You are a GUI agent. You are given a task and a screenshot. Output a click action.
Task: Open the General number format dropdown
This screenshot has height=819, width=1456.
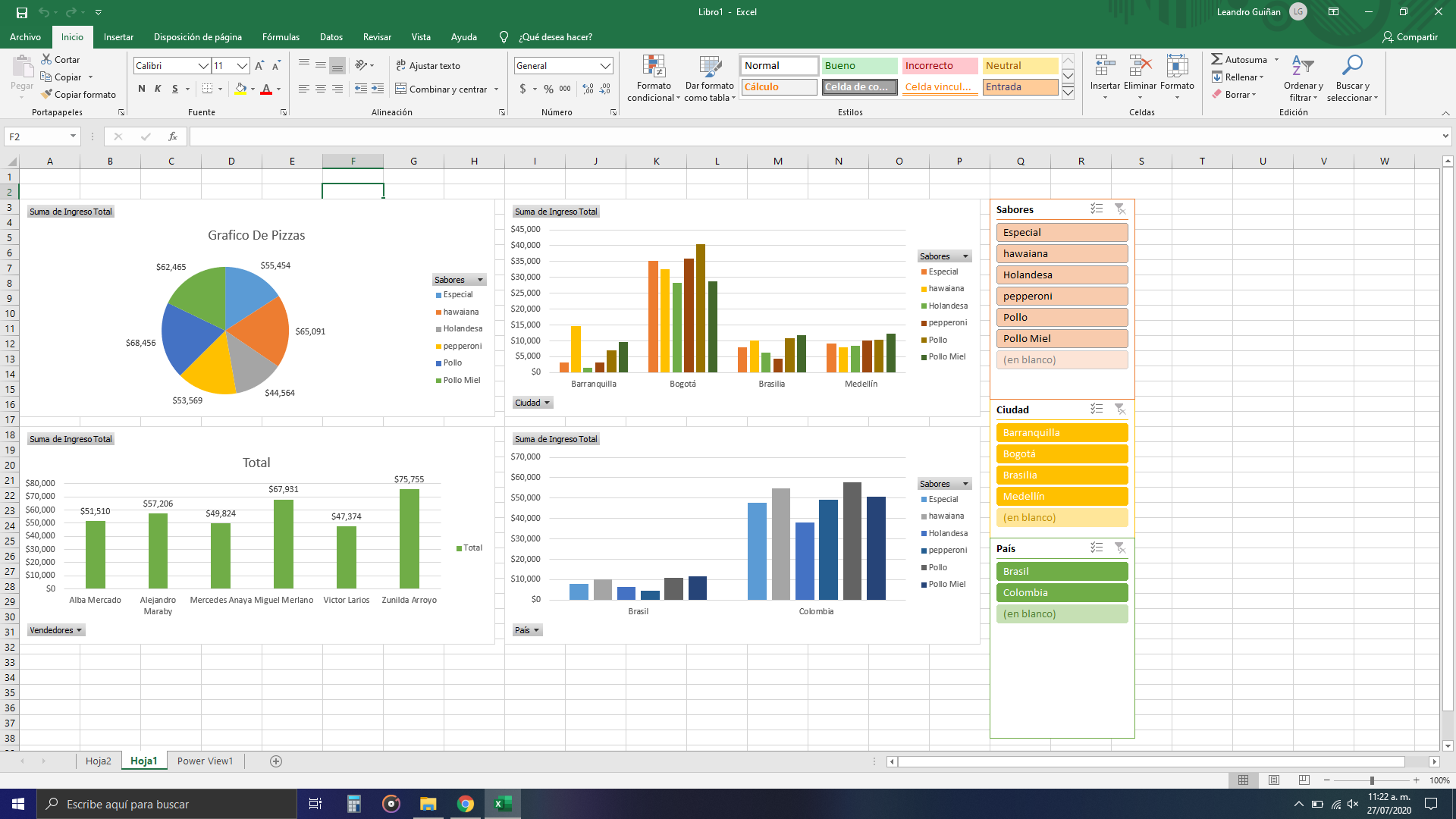[x=605, y=66]
